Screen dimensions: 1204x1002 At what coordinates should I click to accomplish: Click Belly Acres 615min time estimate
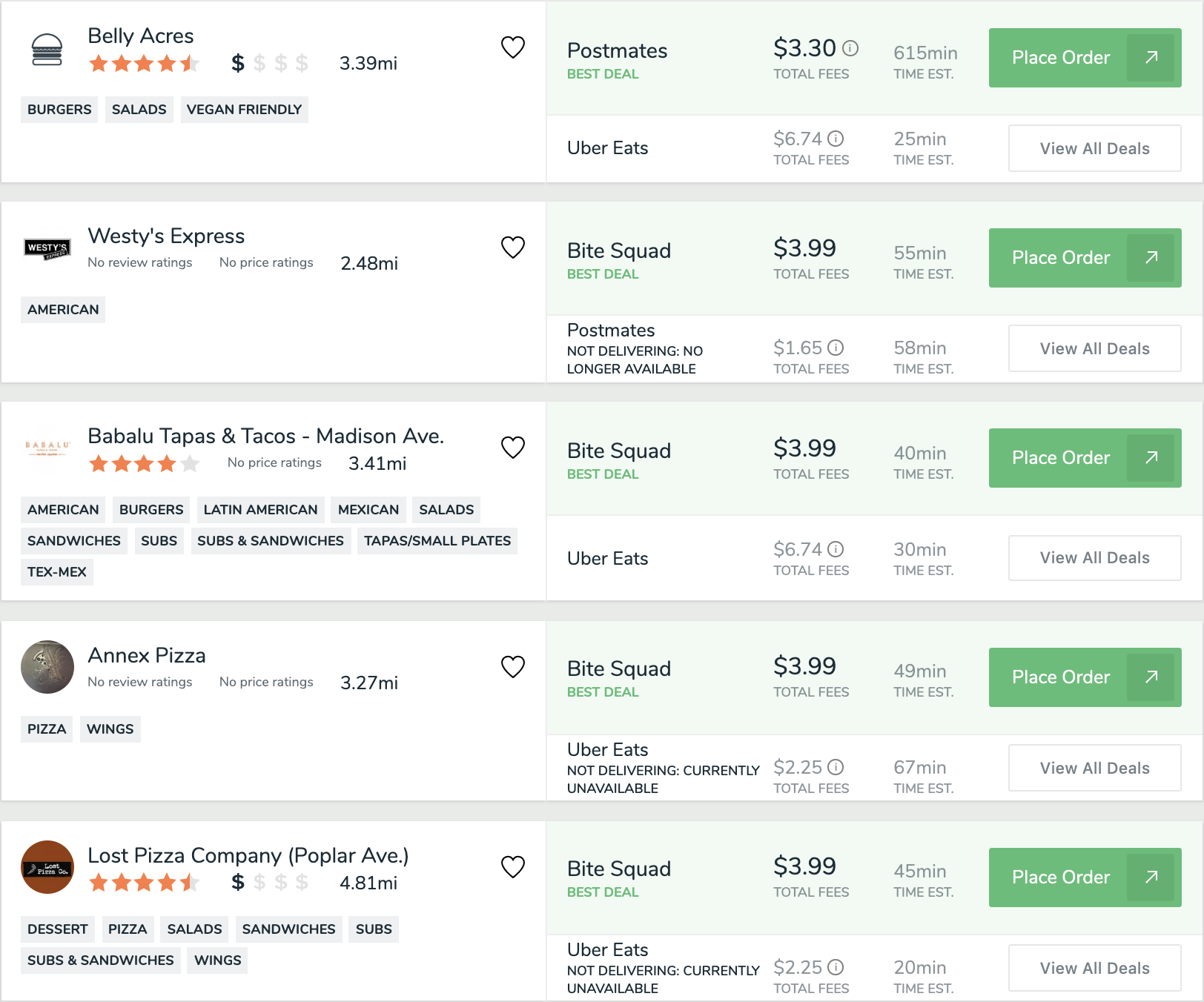[925, 53]
